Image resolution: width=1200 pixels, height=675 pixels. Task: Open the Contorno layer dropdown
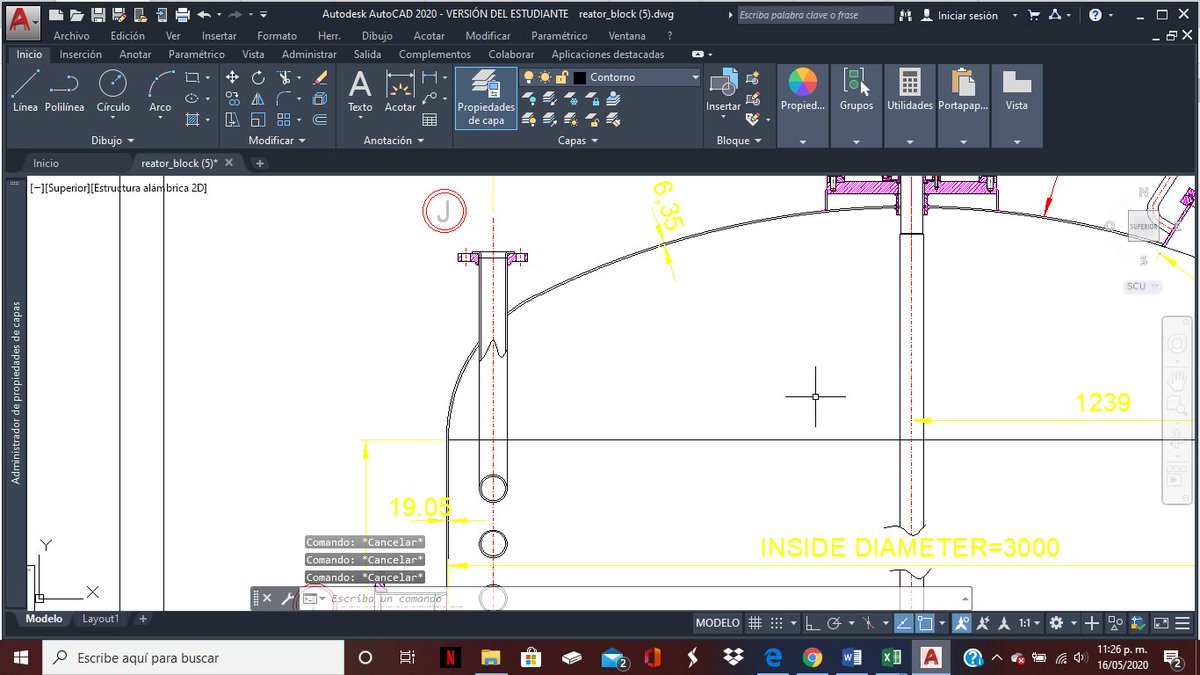coord(695,78)
